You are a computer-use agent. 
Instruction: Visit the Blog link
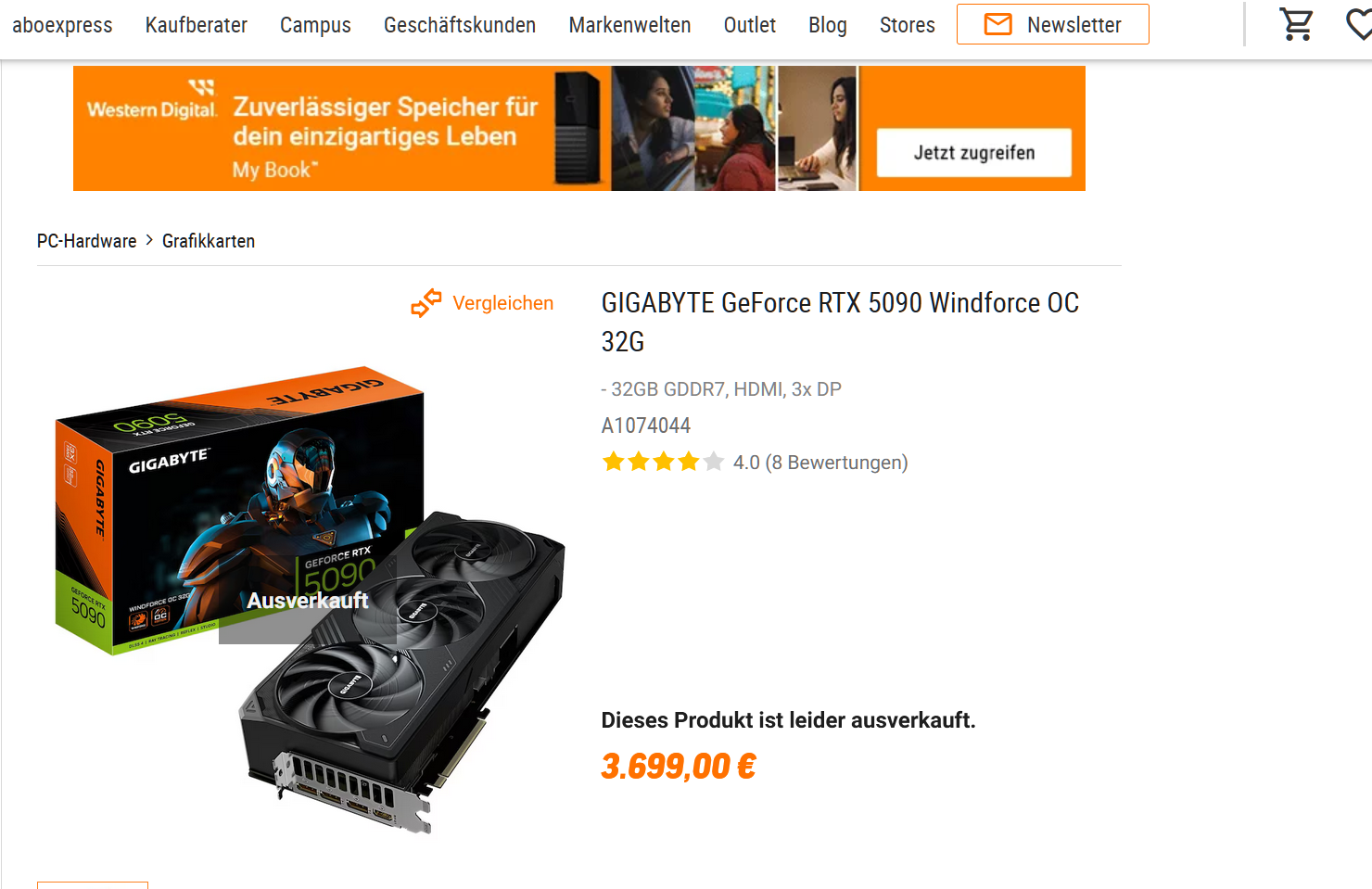point(828,25)
